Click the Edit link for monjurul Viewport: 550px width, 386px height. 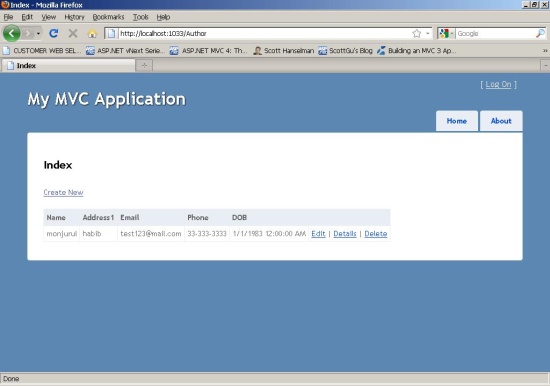pyautogui.click(x=318, y=234)
